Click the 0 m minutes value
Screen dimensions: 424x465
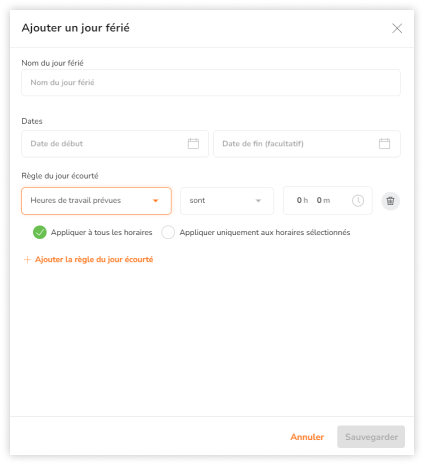(x=323, y=200)
